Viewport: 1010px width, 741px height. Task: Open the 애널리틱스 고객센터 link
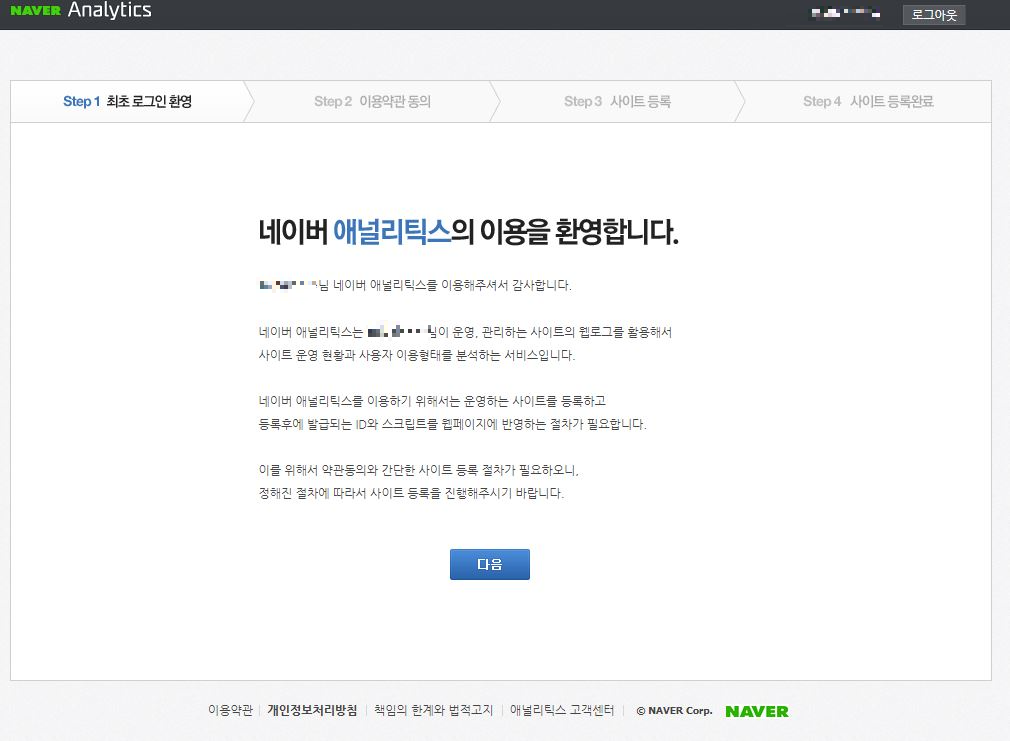point(562,710)
